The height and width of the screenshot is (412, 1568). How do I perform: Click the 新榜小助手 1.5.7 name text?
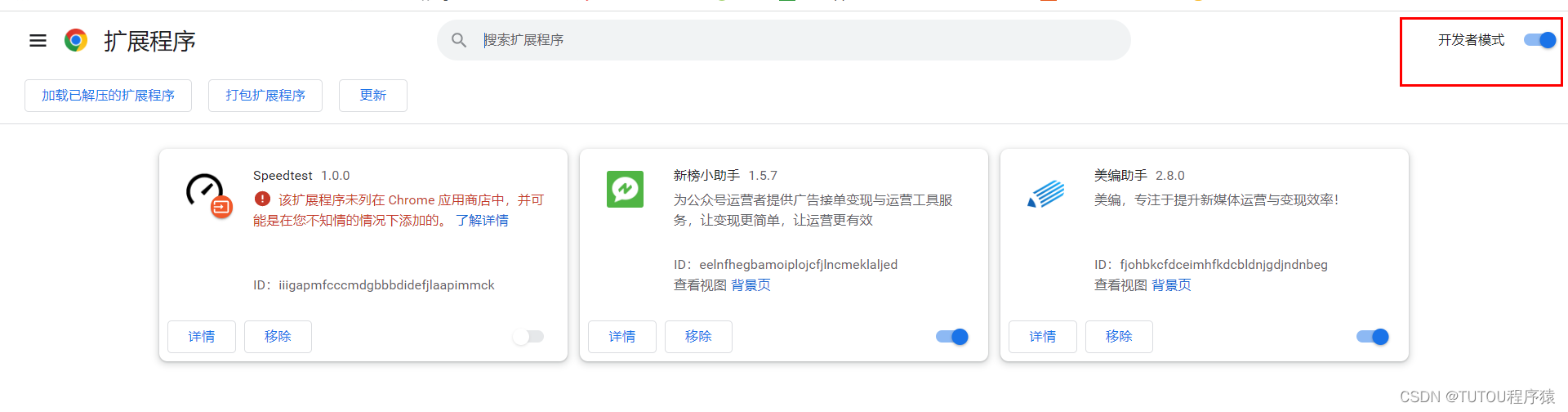(725, 176)
